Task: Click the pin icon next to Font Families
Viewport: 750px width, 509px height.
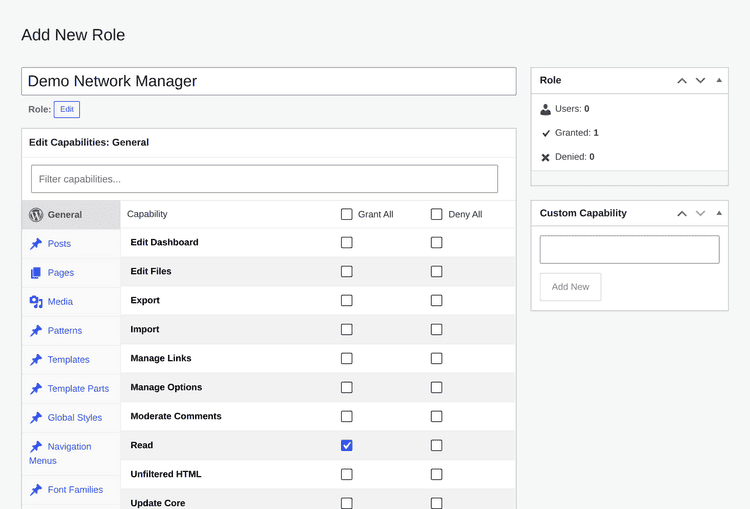Action: pos(36,490)
